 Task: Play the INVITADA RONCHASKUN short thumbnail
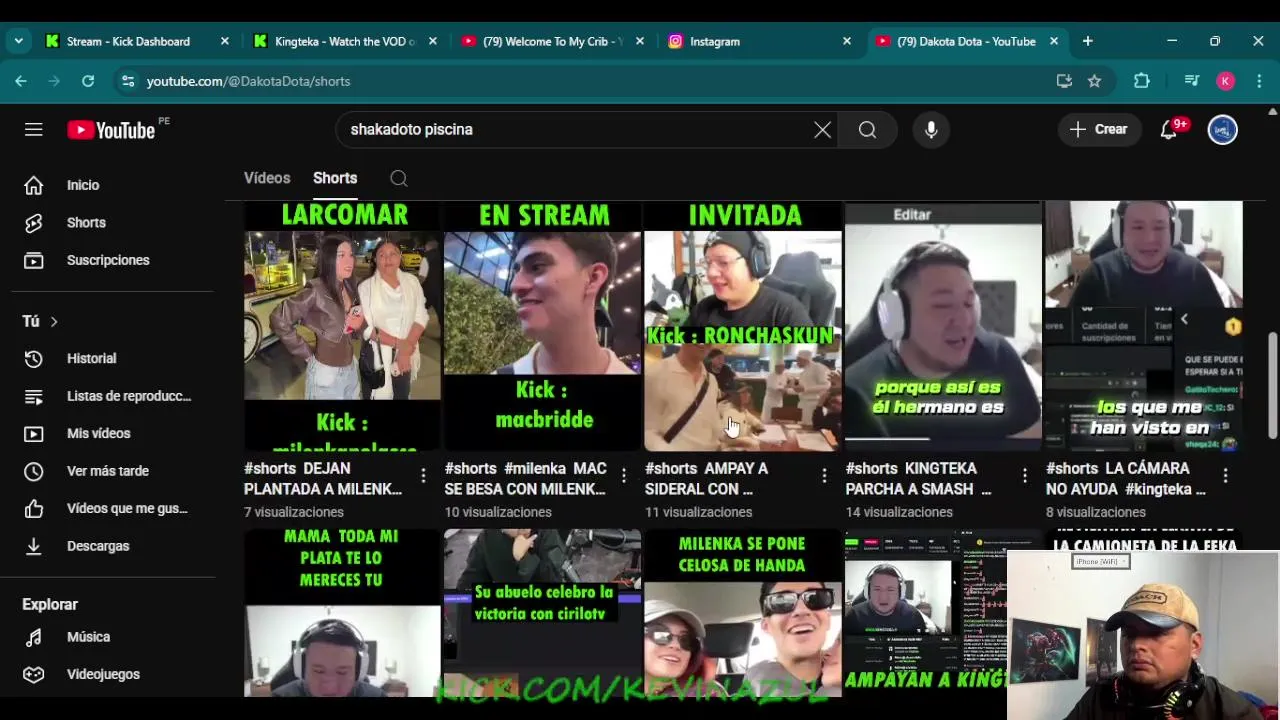(743, 326)
